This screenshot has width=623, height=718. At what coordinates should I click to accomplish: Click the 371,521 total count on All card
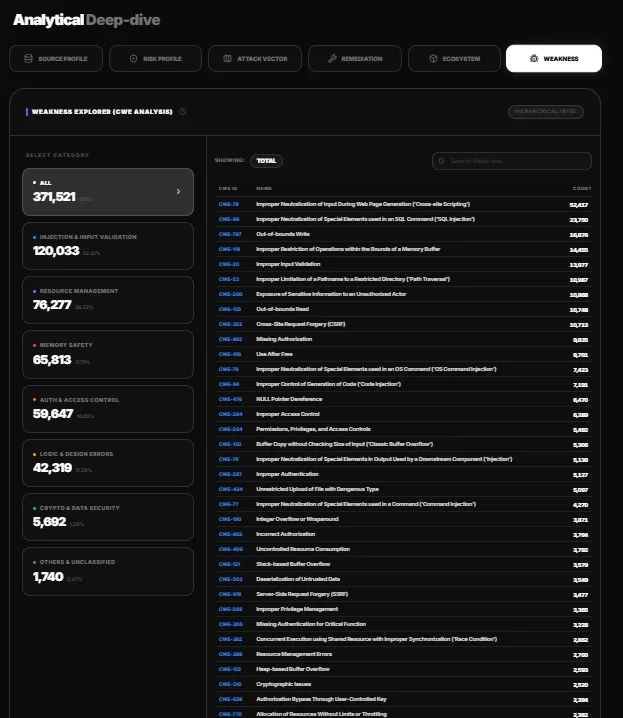[x=54, y=197]
